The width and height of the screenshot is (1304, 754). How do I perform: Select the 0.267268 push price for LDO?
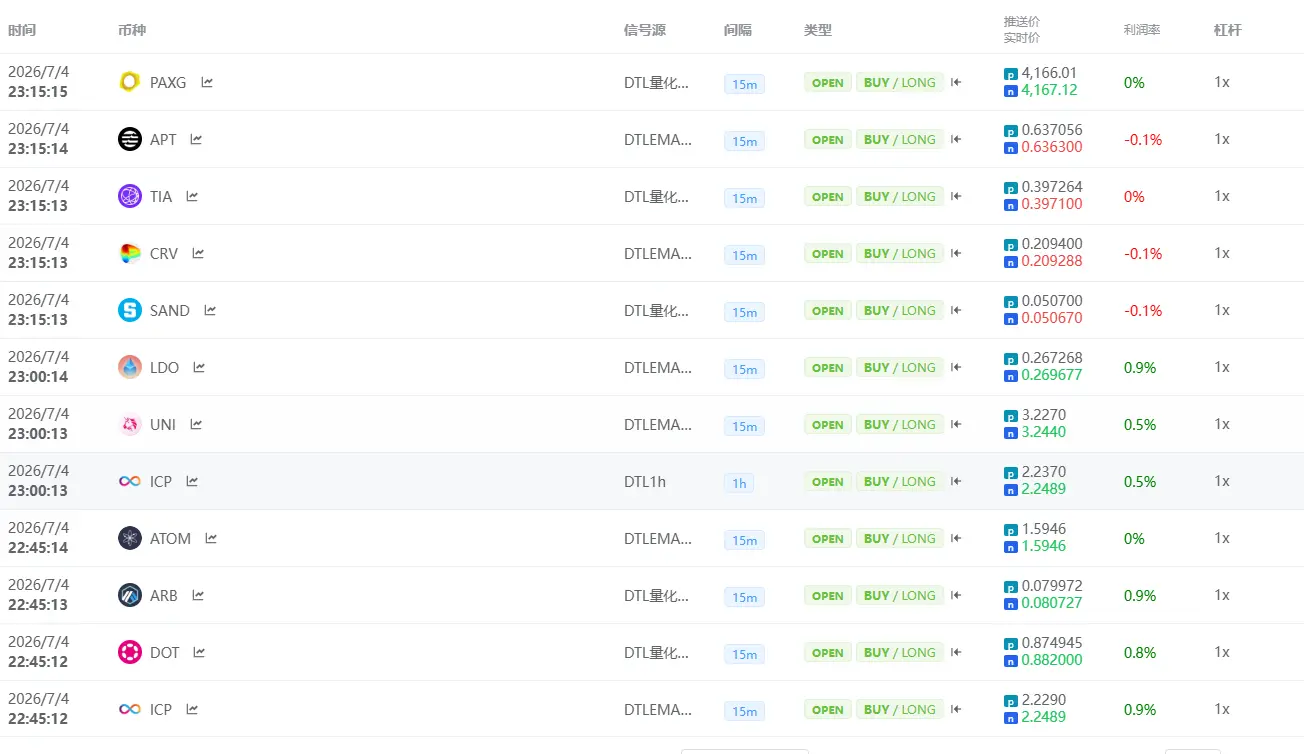coord(1052,358)
